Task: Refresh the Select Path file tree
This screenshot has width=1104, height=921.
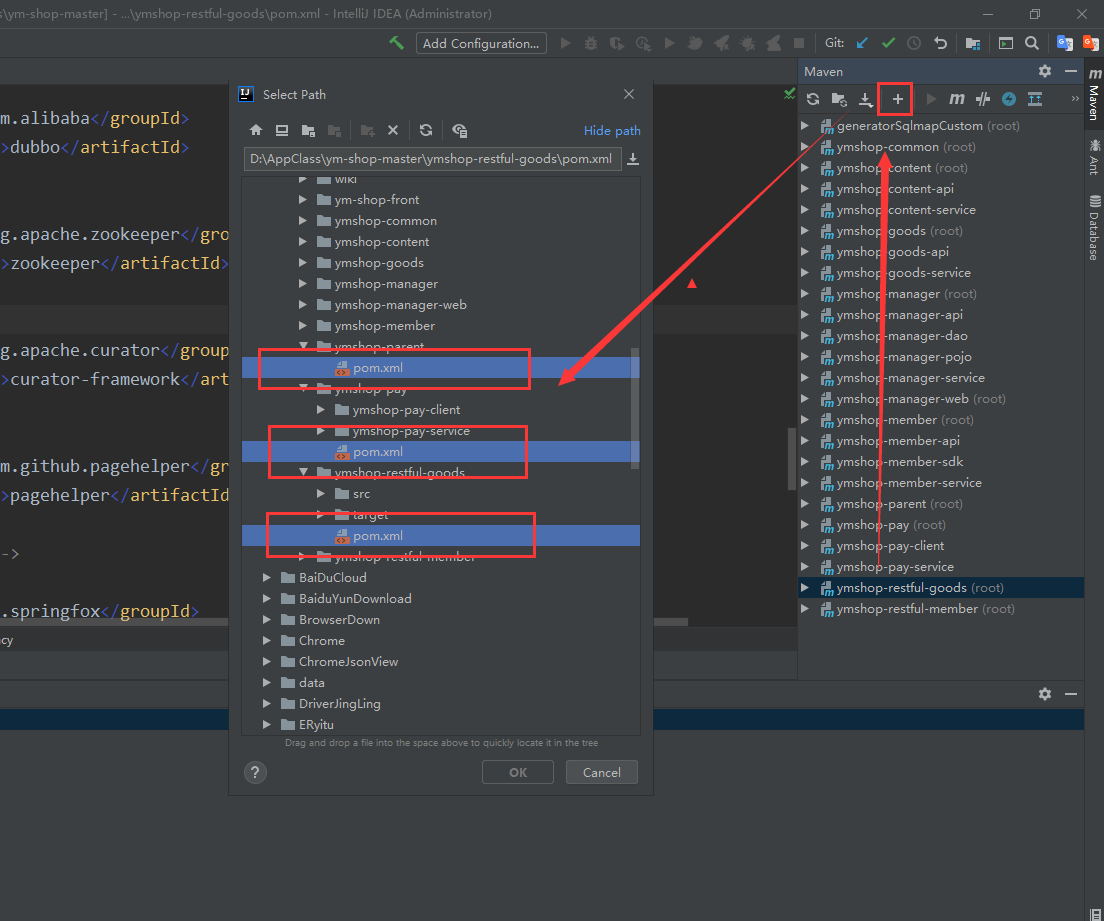Action: tap(425, 130)
